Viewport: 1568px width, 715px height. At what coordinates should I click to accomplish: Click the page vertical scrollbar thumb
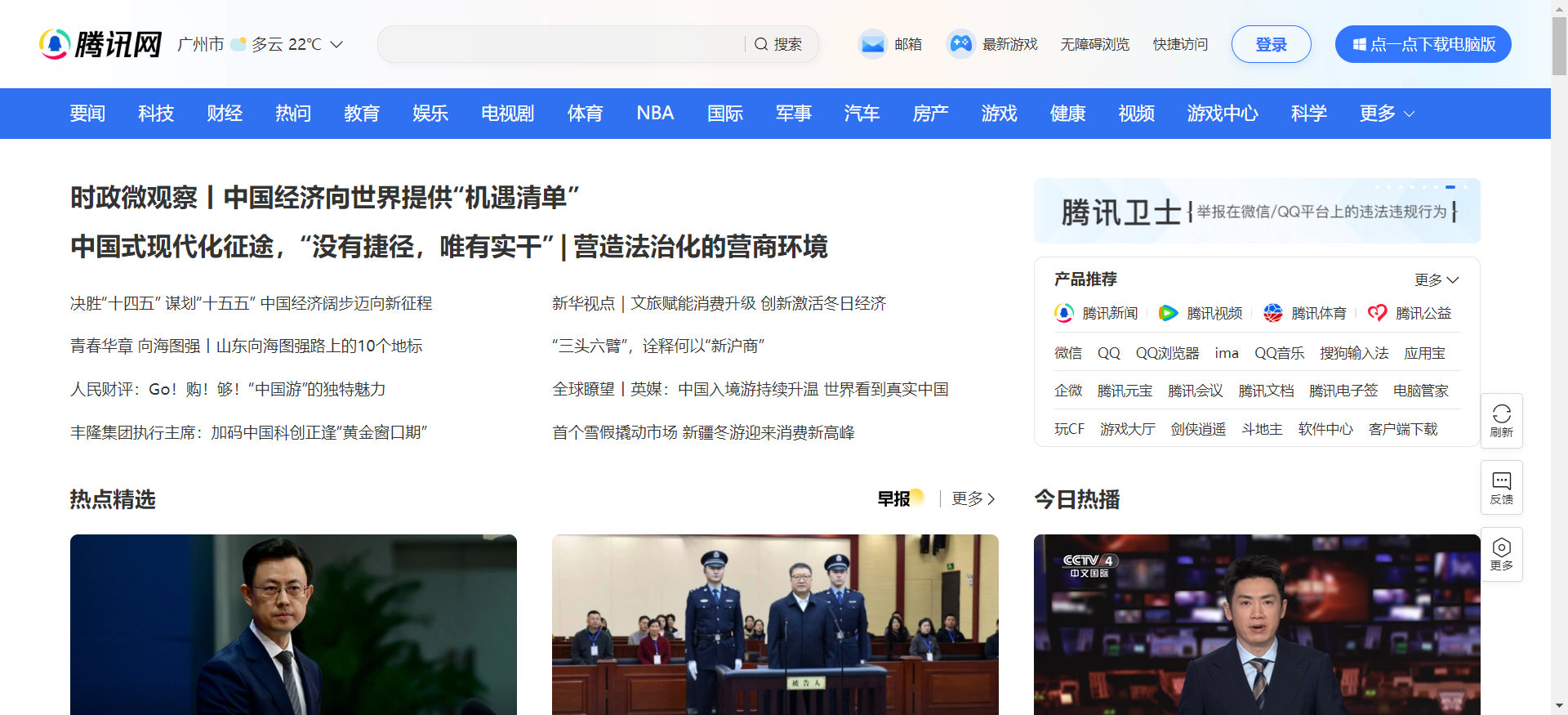click(x=1559, y=45)
